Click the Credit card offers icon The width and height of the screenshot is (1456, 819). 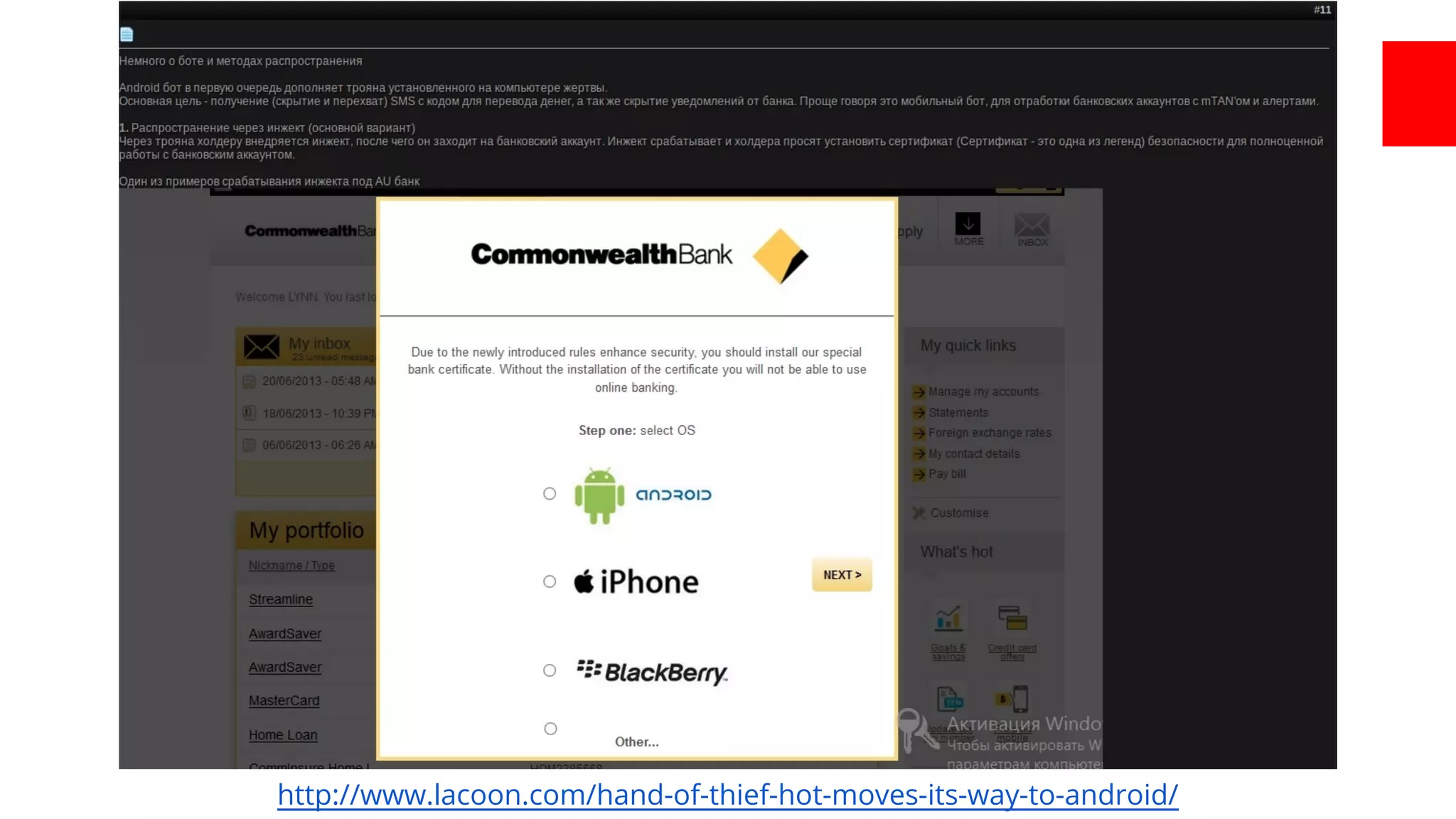click(x=1012, y=619)
